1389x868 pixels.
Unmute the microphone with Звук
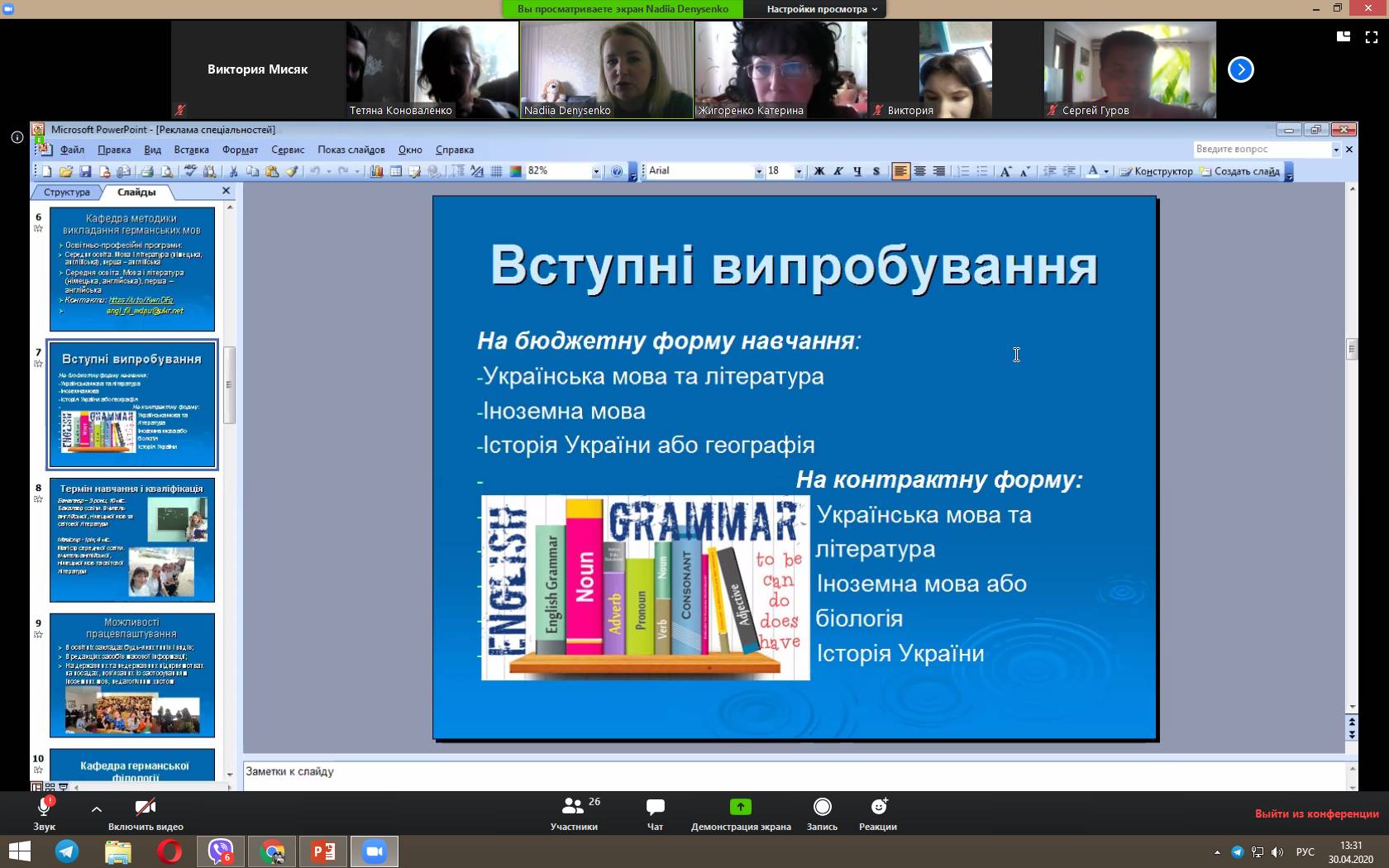click(x=45, y=813)
